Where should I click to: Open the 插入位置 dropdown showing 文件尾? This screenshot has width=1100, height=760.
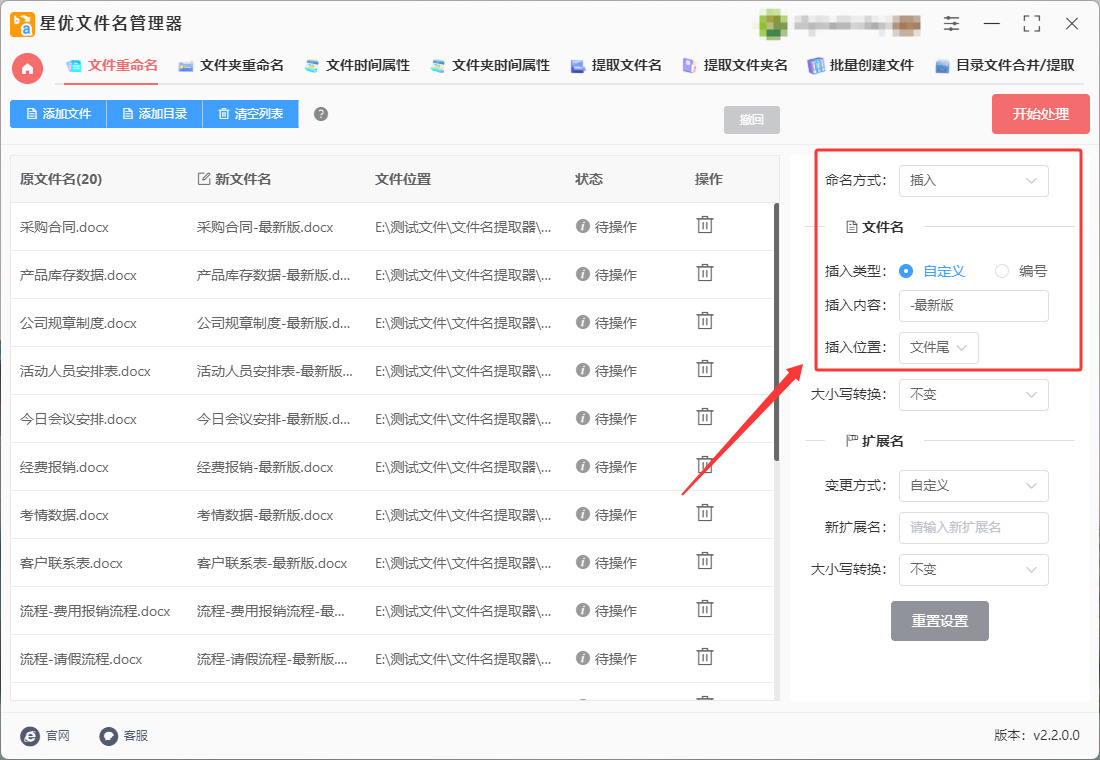tap(939, 347)
